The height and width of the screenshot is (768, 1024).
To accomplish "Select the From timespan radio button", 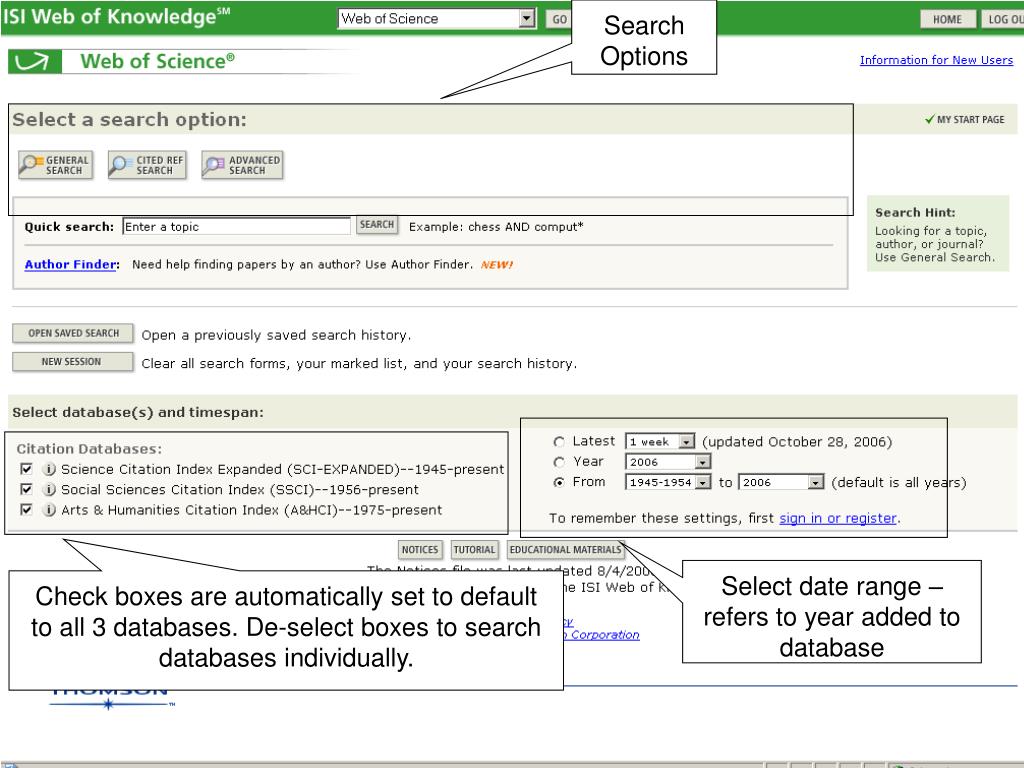I will click(x=559, y=483).
